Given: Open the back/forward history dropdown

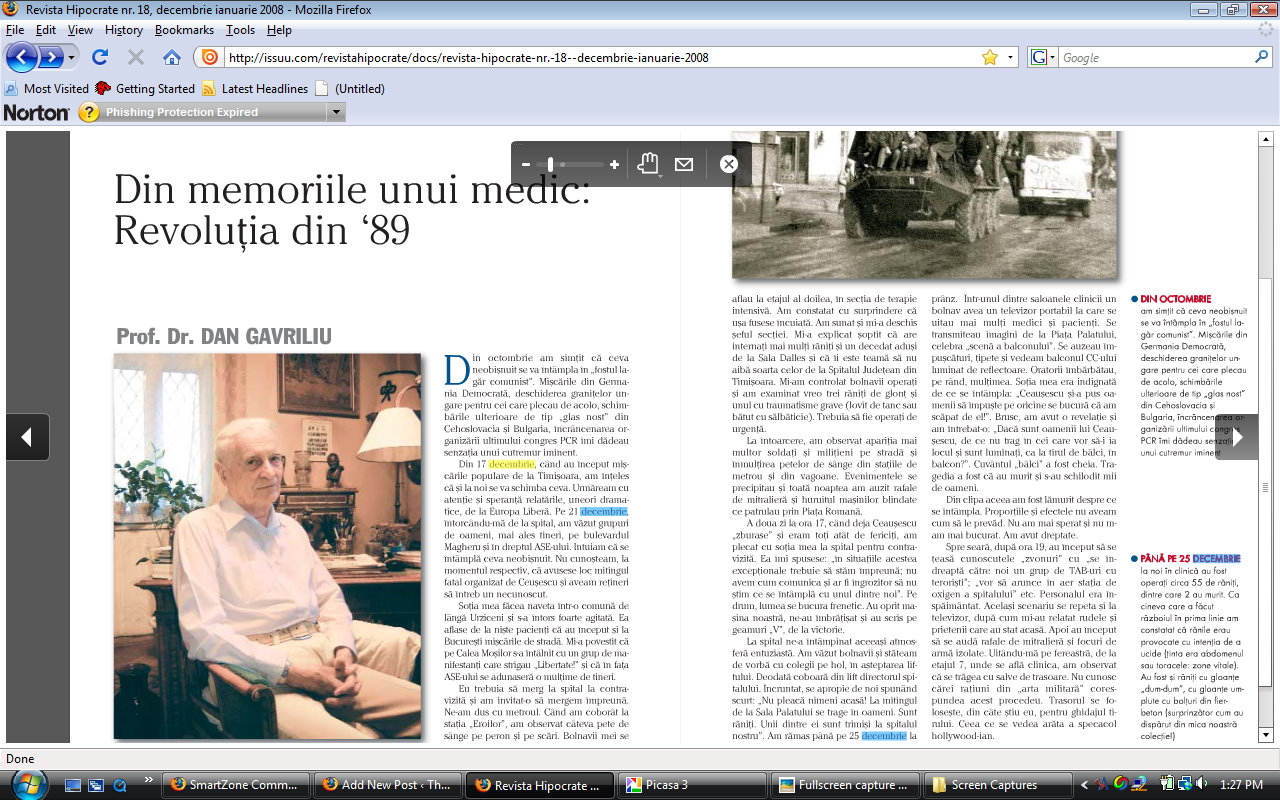Looking at the screenshot, I should (71, 58).
